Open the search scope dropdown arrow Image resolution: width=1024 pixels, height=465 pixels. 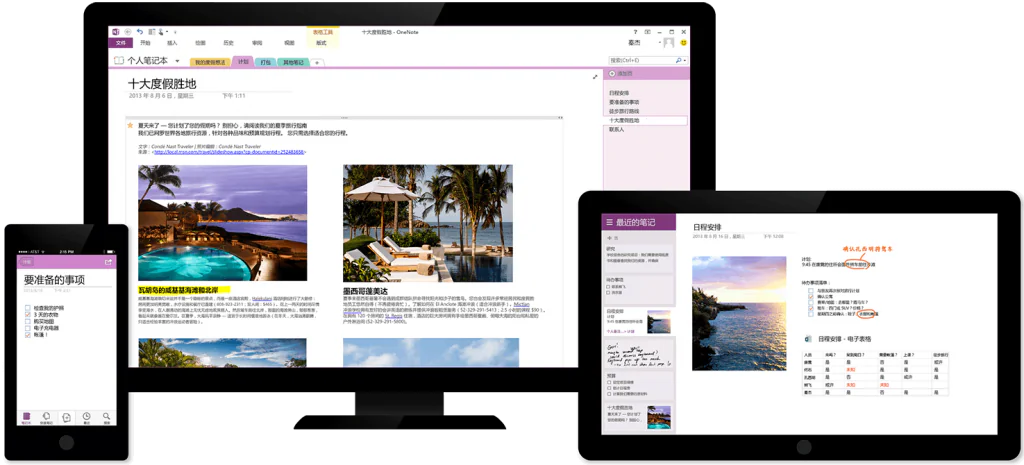pos(684,60)
